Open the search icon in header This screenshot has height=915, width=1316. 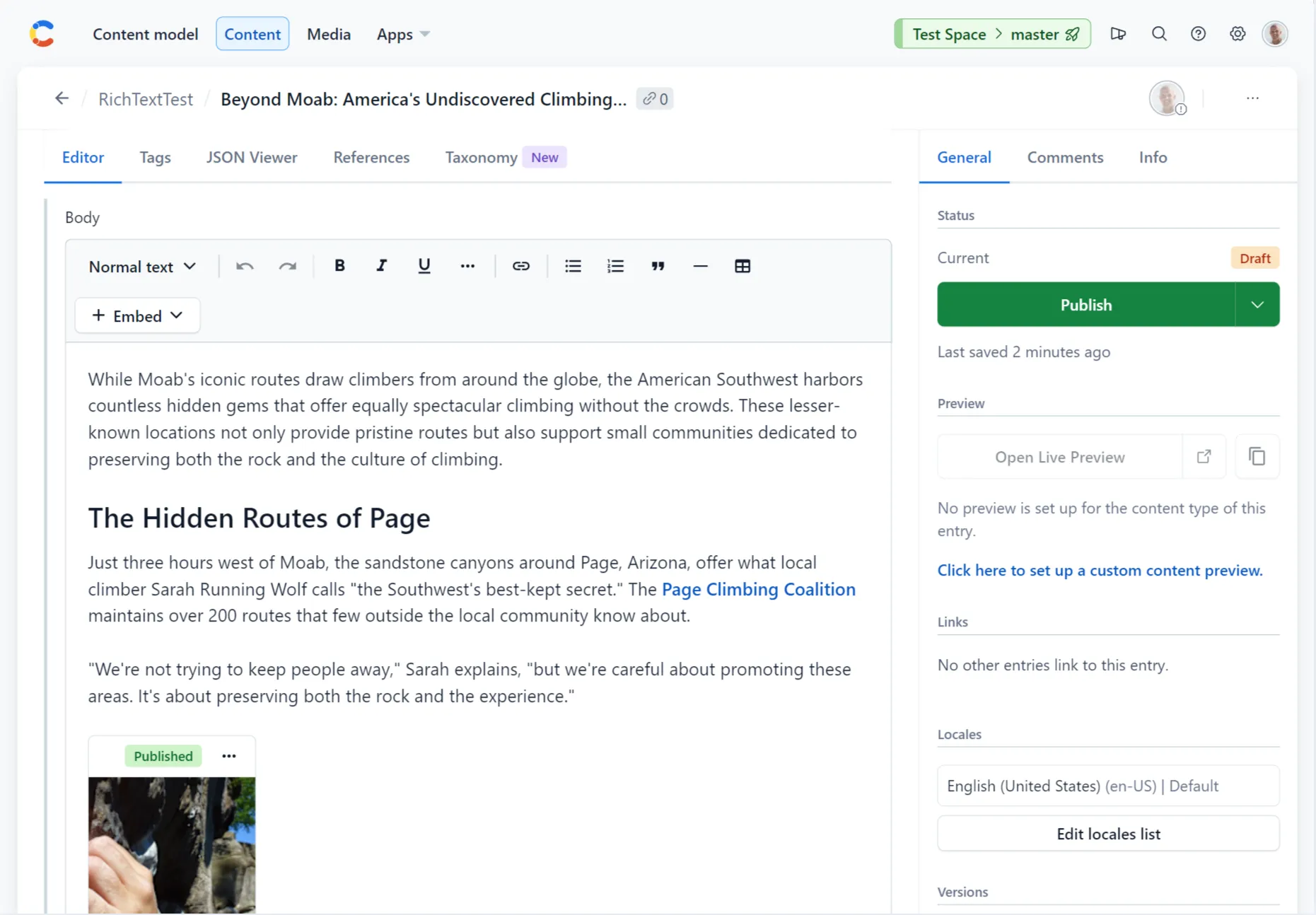1159,34
